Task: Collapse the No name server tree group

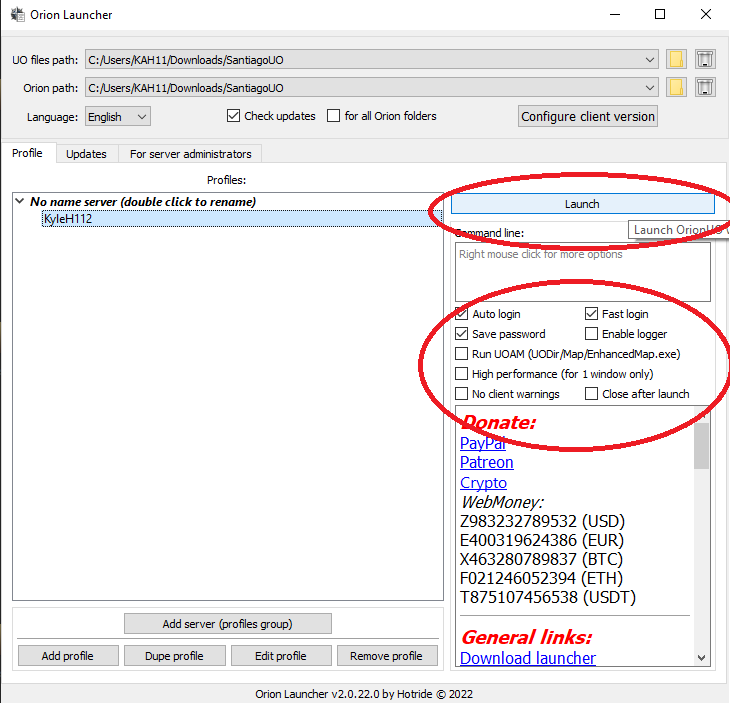Action: pyautogui.click(x=20, y=202)
